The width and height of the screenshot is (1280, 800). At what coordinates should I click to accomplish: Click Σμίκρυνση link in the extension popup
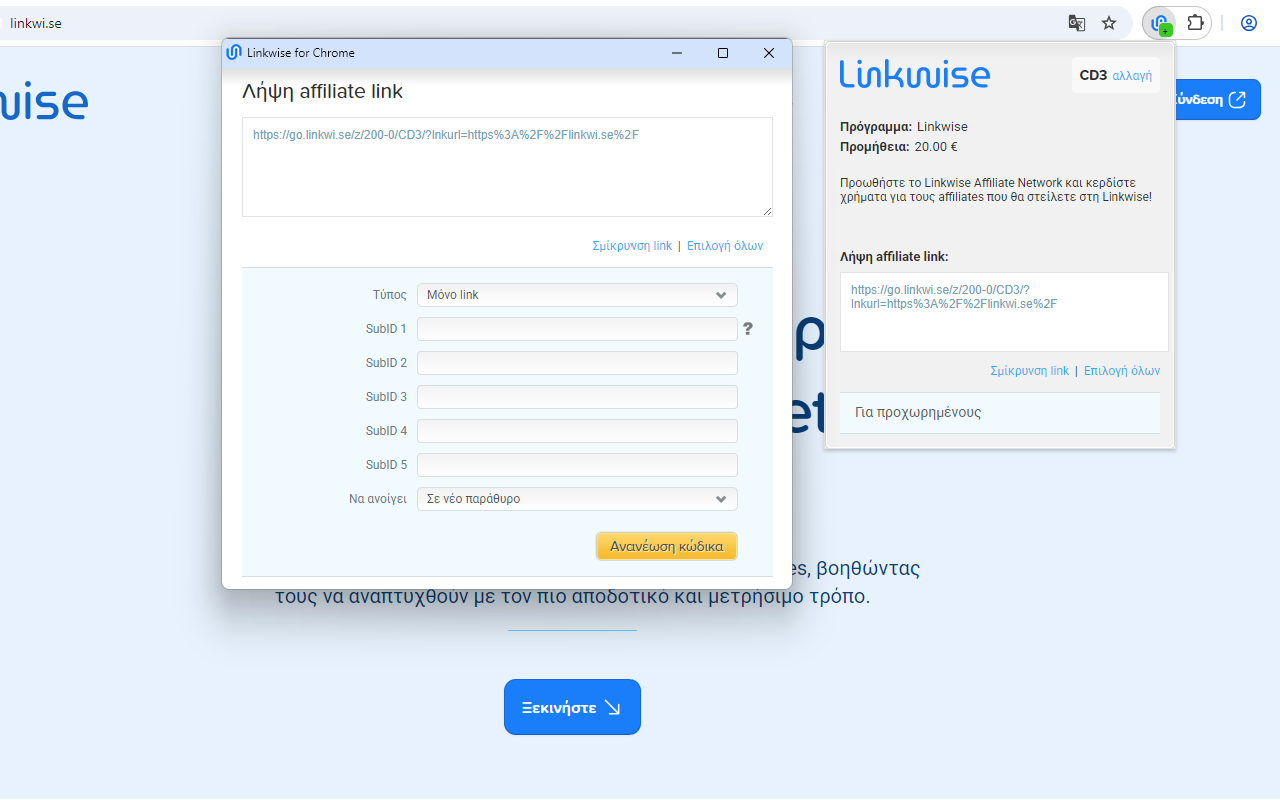tap(1029, 371)
